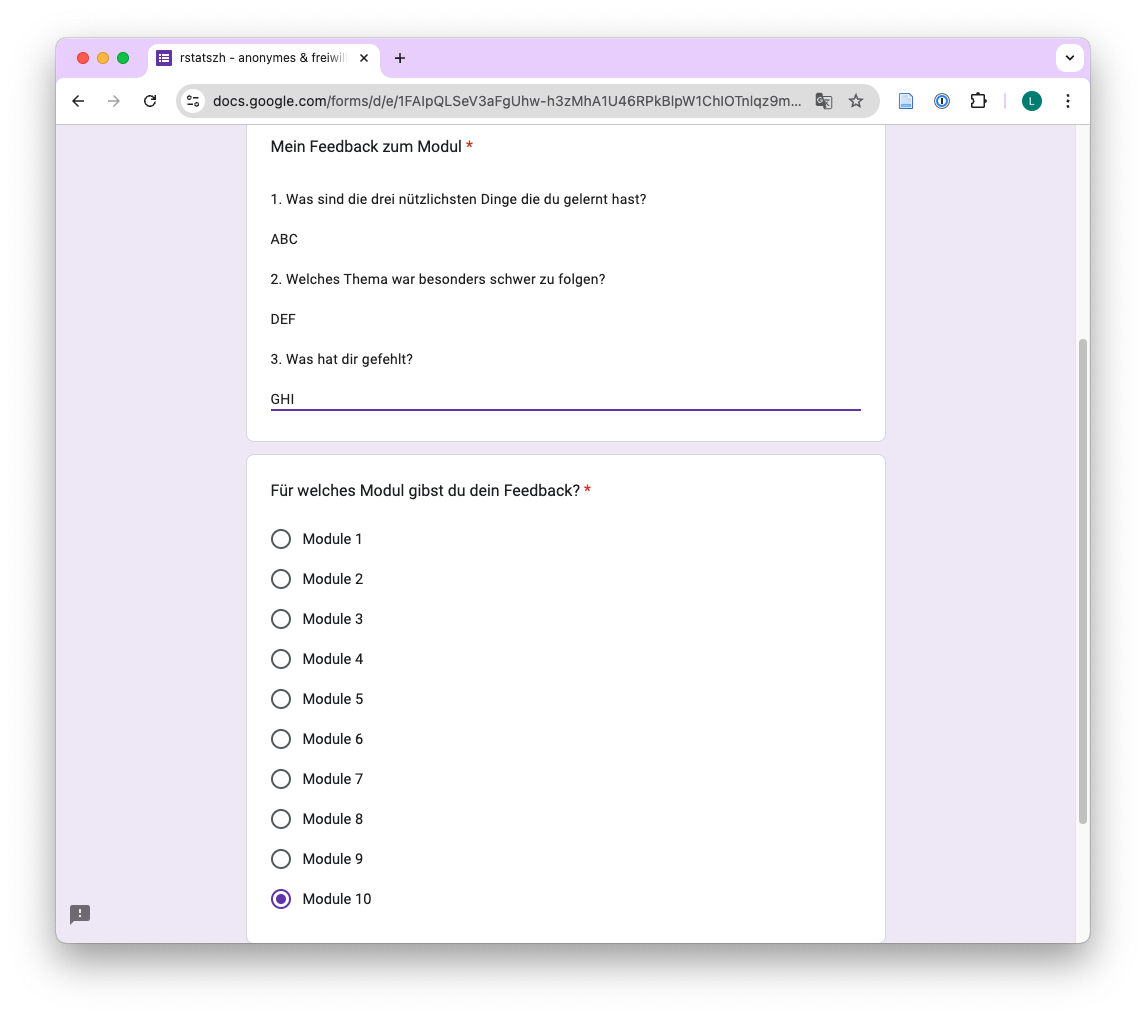Viewport: 1146px width, 1017px height.
Task: Bookmark this page with the star icon
Action: 856,101
